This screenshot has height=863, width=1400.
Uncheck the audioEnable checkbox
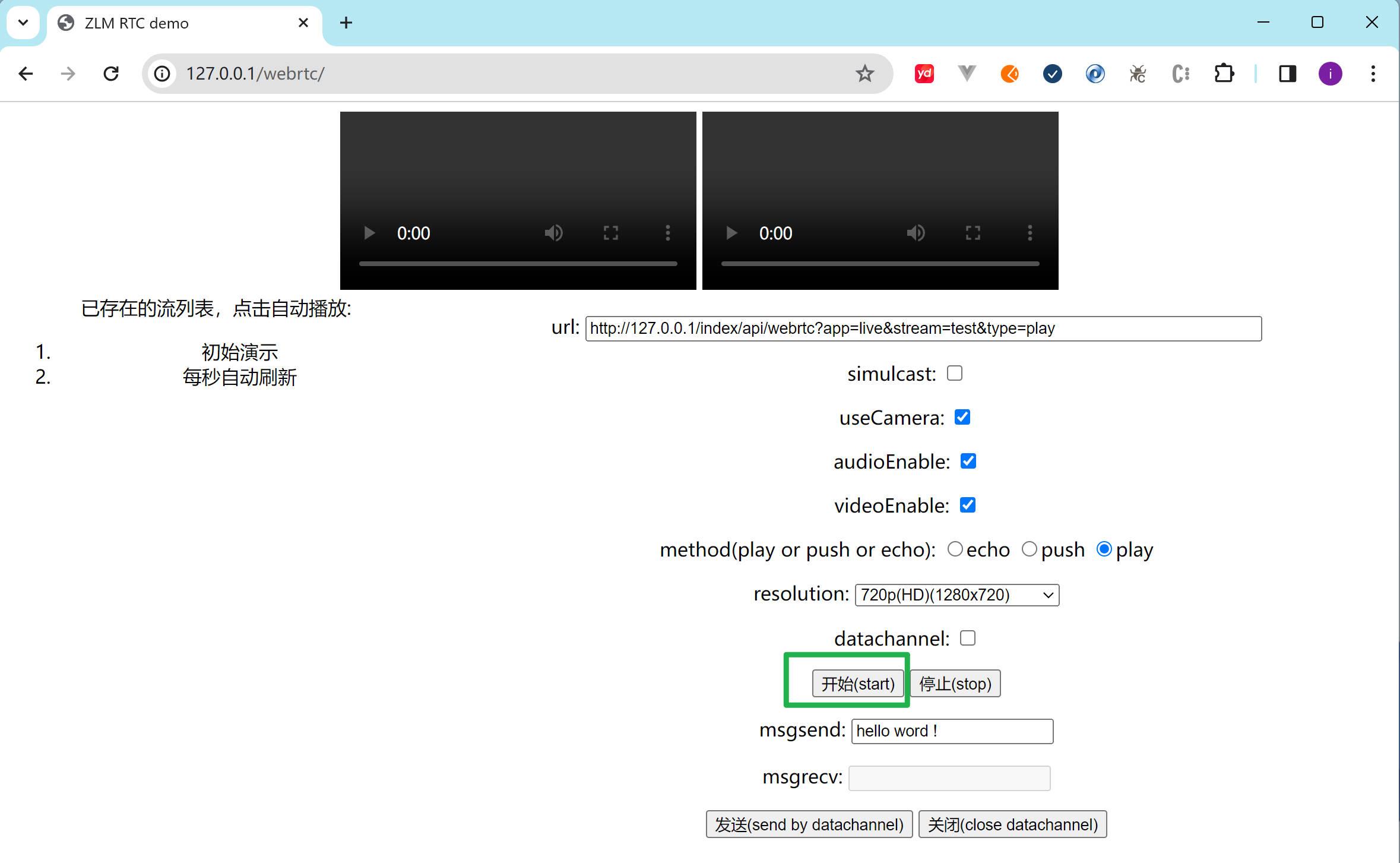click(968, 461)
